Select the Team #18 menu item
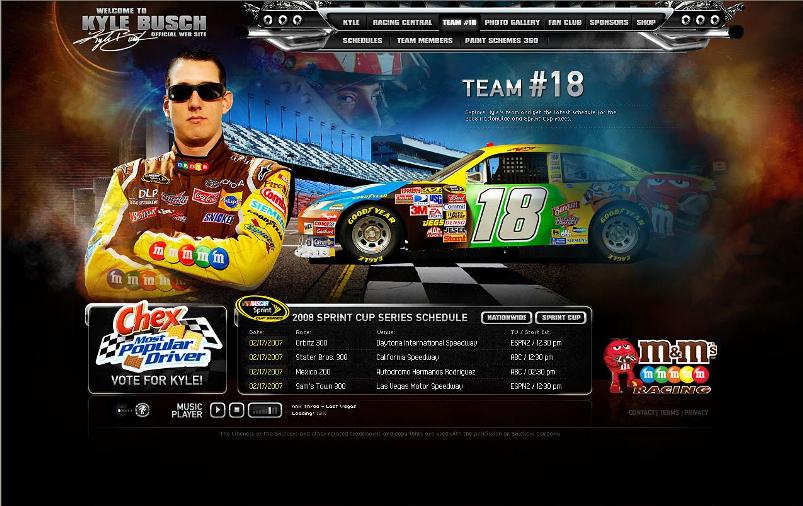The image size is (803, 506). click(x=459, y=23)
